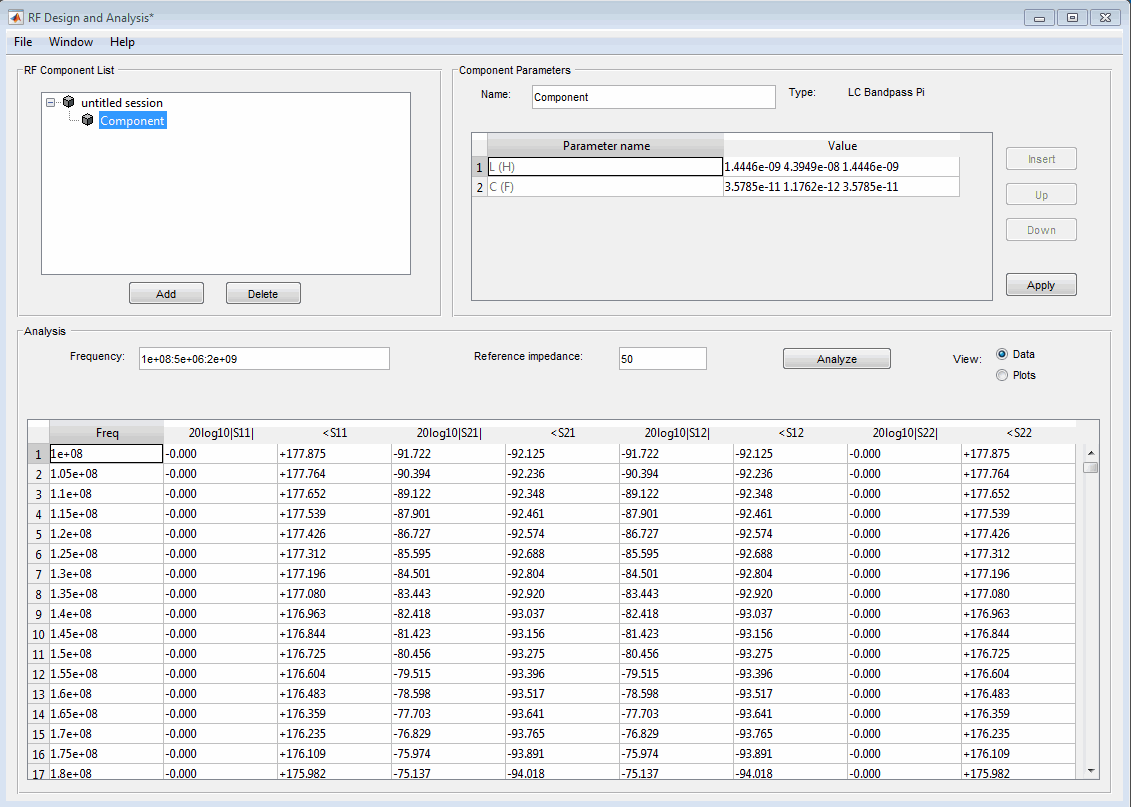Click the Value column header
The width and height of the screenshot is (1131, 807).
click(x=841, y=146)
